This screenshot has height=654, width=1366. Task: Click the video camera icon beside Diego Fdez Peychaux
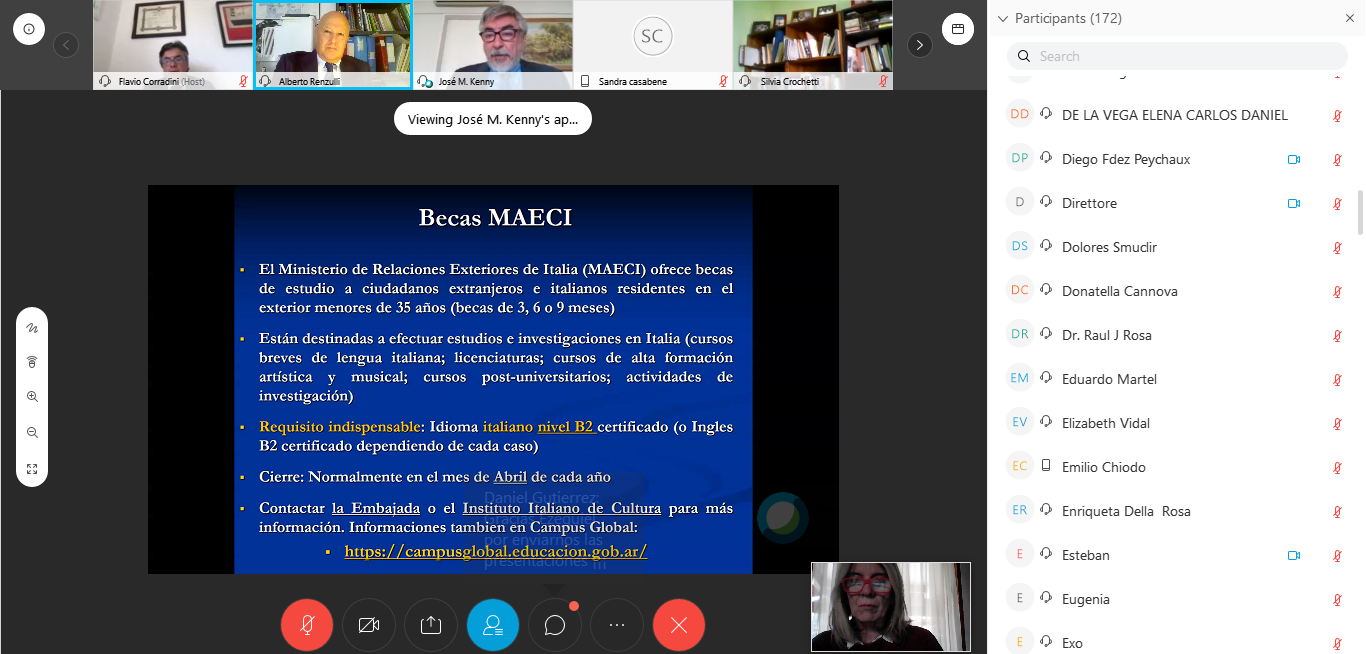tap(1294, 159)
